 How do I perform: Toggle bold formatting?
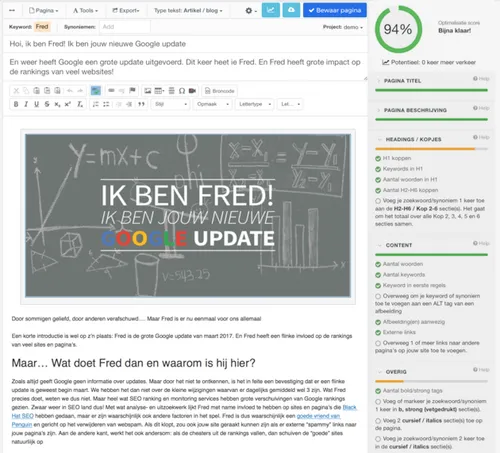[16, 104]
